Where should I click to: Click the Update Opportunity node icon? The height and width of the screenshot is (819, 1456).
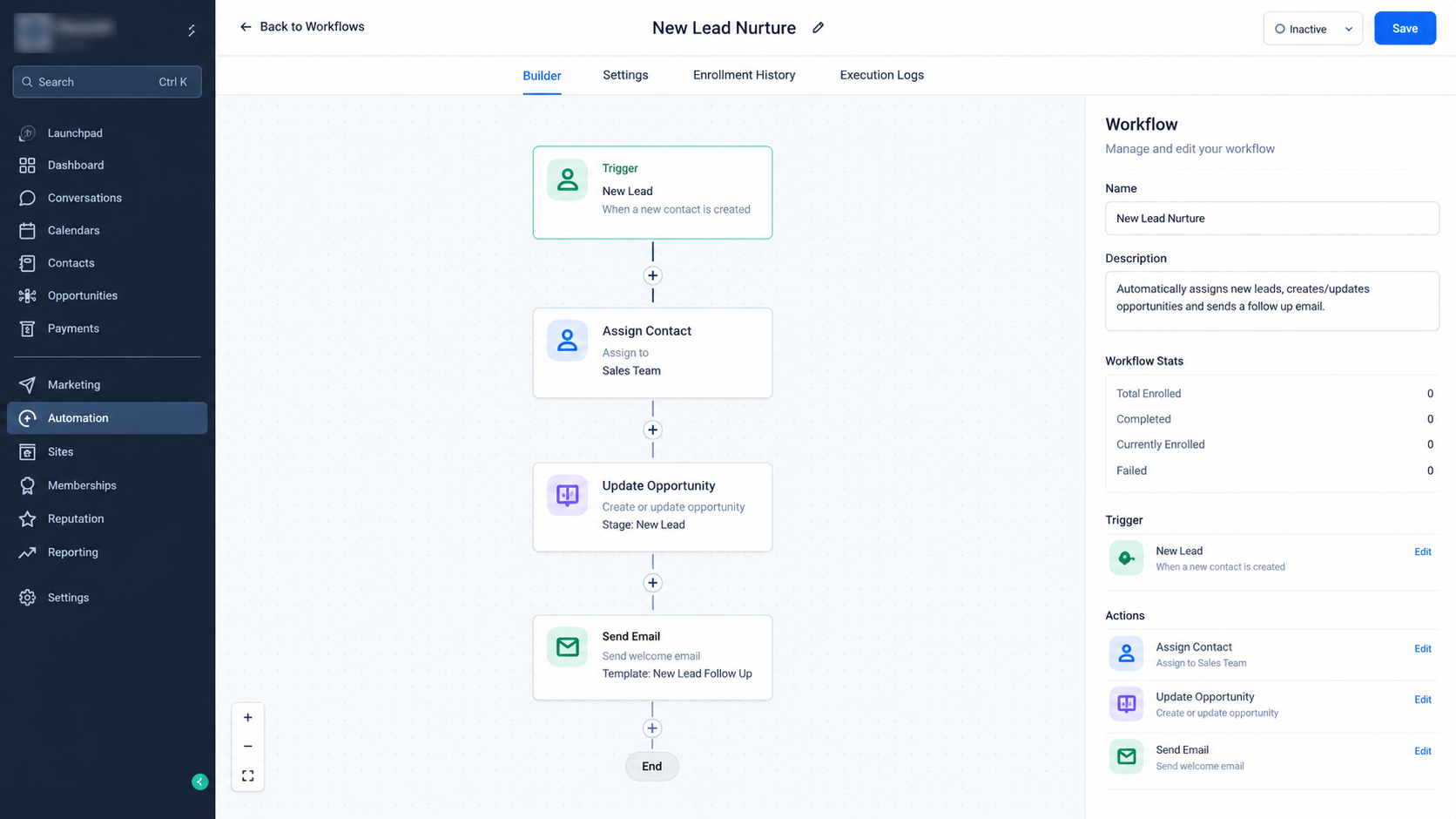tap(567, 495)
